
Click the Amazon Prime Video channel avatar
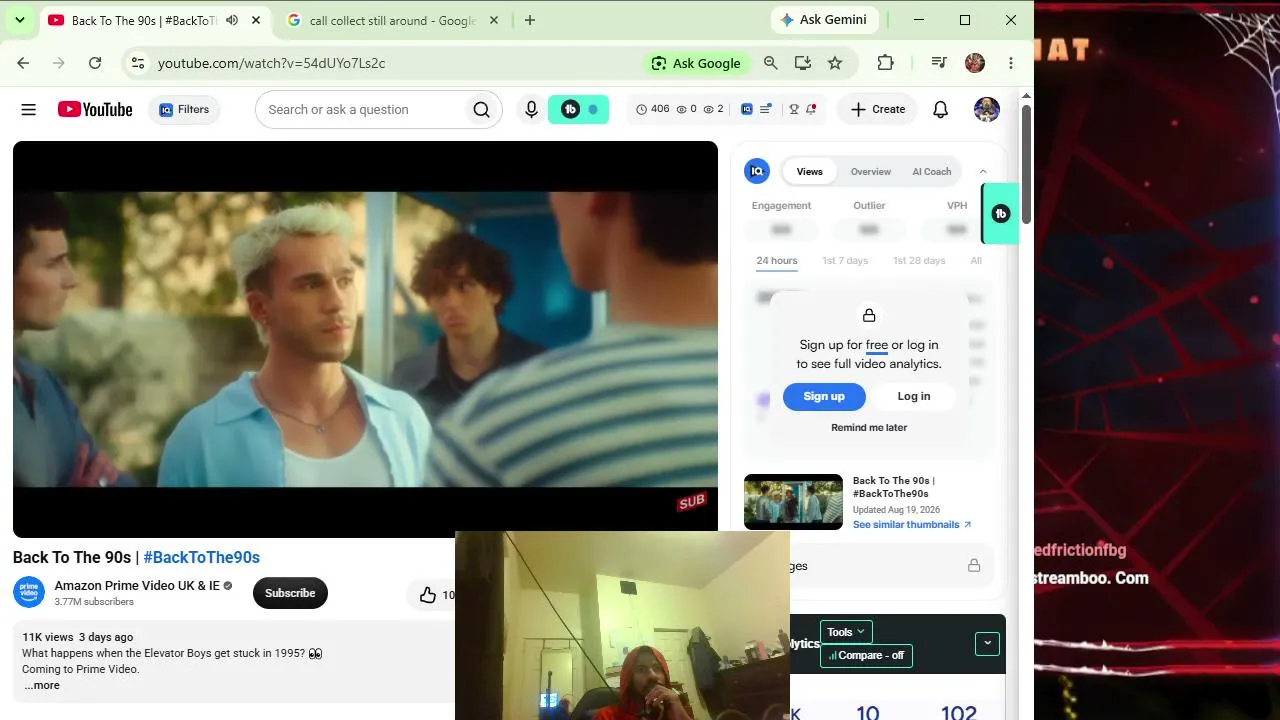[x=29, y=593]
